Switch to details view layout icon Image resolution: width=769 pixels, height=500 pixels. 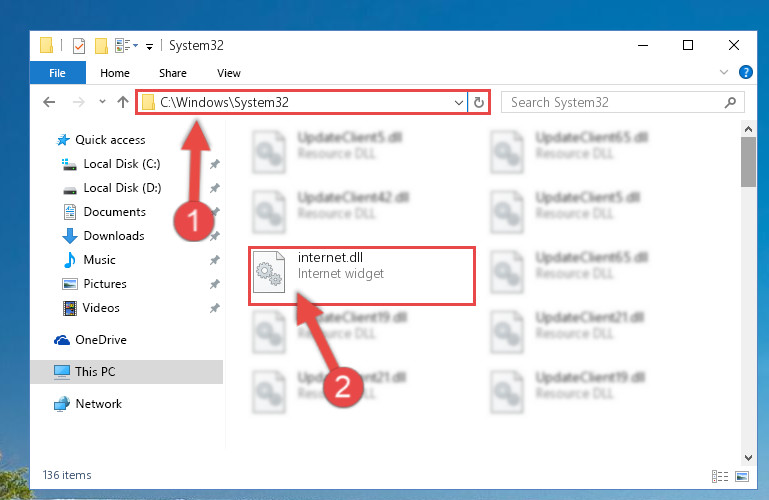tap(720, 476)
